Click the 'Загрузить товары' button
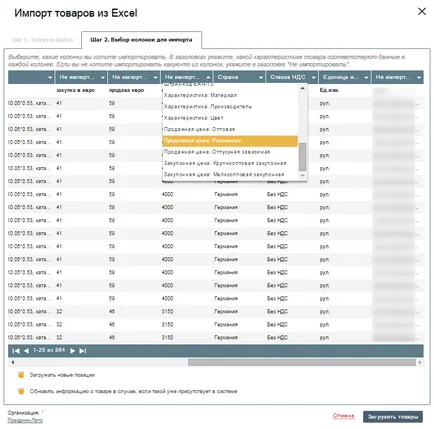 tap(393, 417)
